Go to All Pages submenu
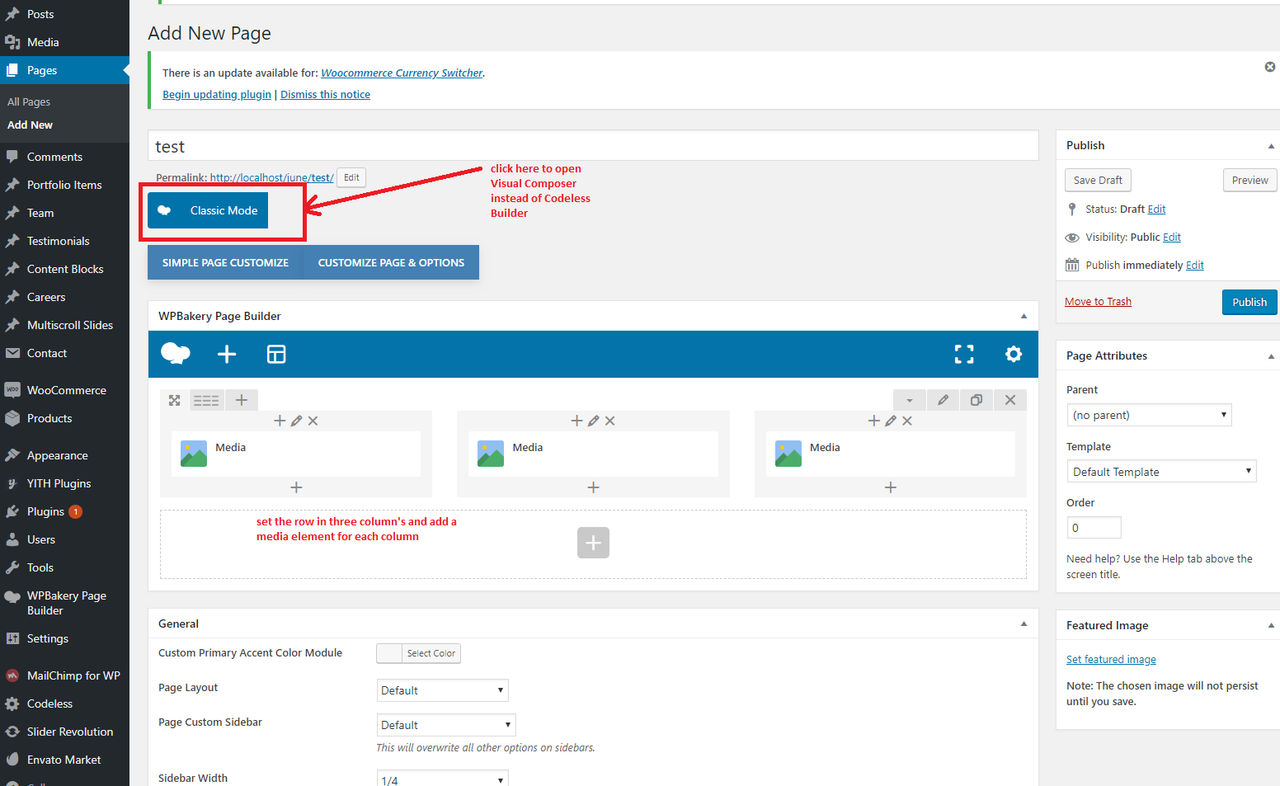Image resolution: width=1280 pixels, height=786 pixels. (x=29, y=102)
